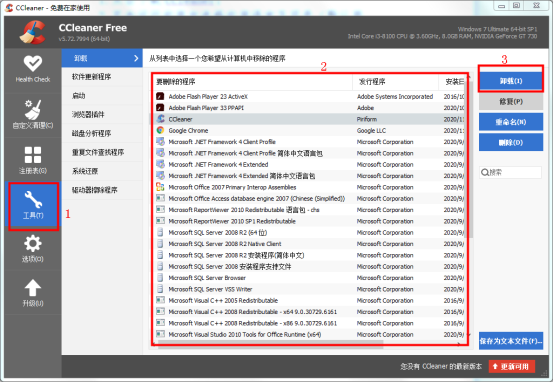Open the Options gear section
Viewport: 553px width, 383px height.
(x=33, y=249)
